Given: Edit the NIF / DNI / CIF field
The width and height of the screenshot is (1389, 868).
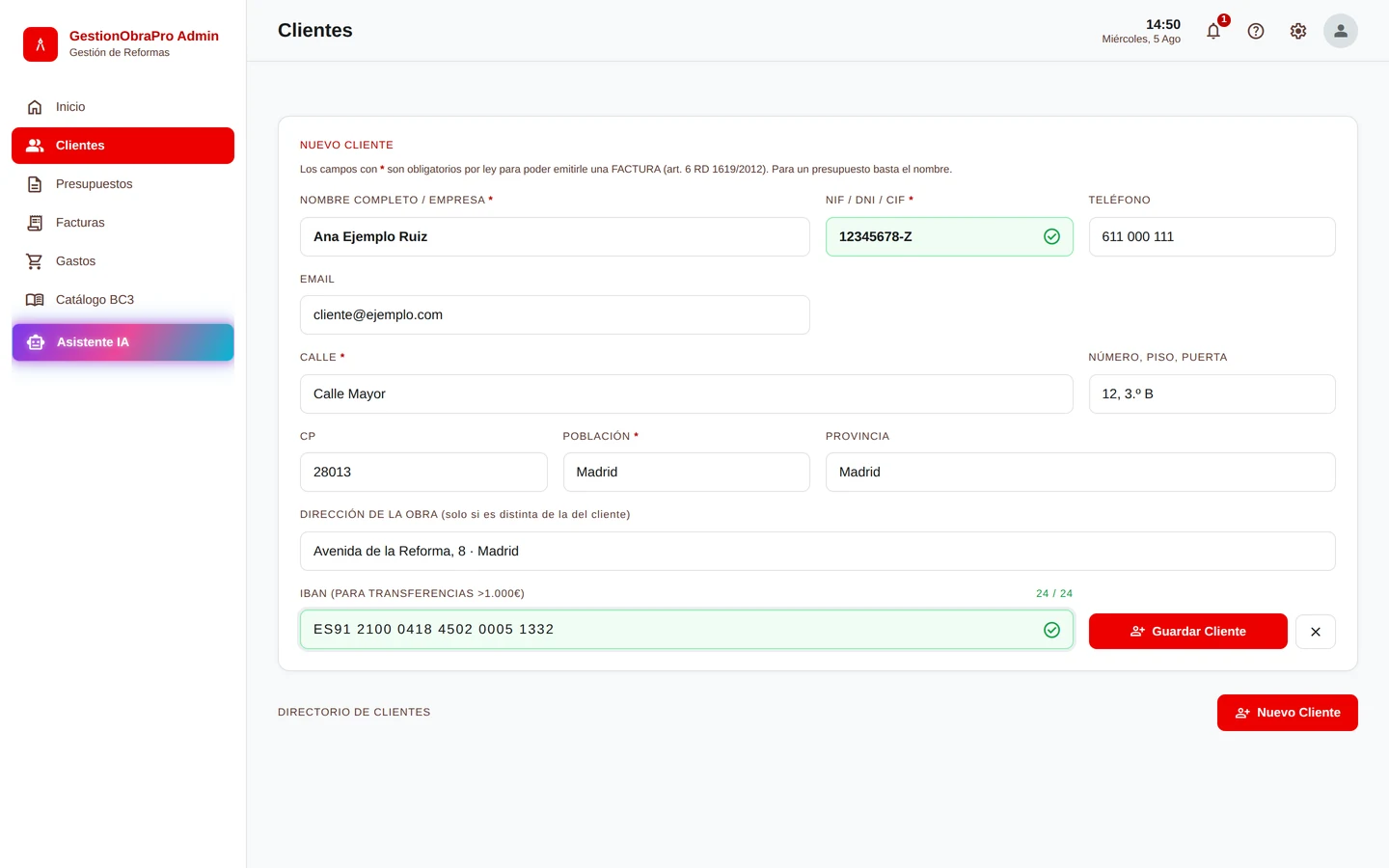Looking at the screenshot, I should 949,236.
